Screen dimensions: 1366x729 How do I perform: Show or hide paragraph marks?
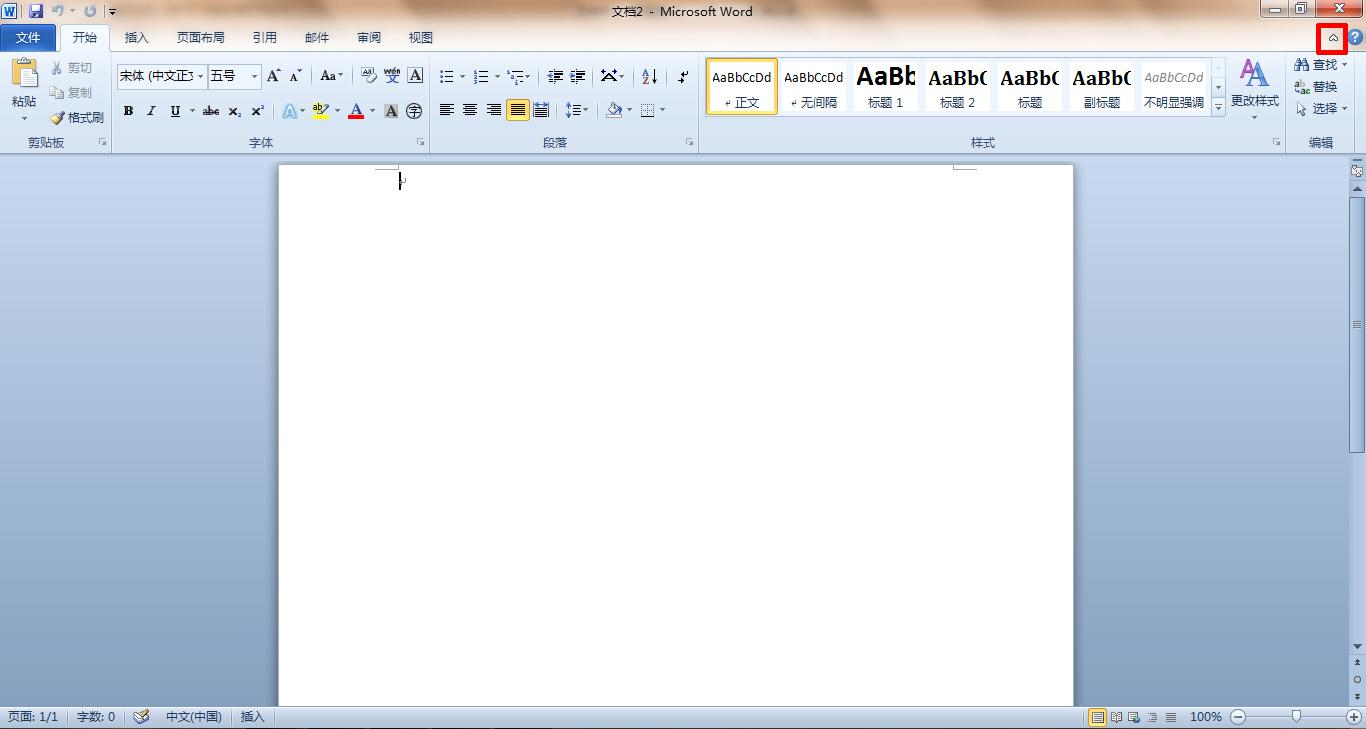[683, 76]
